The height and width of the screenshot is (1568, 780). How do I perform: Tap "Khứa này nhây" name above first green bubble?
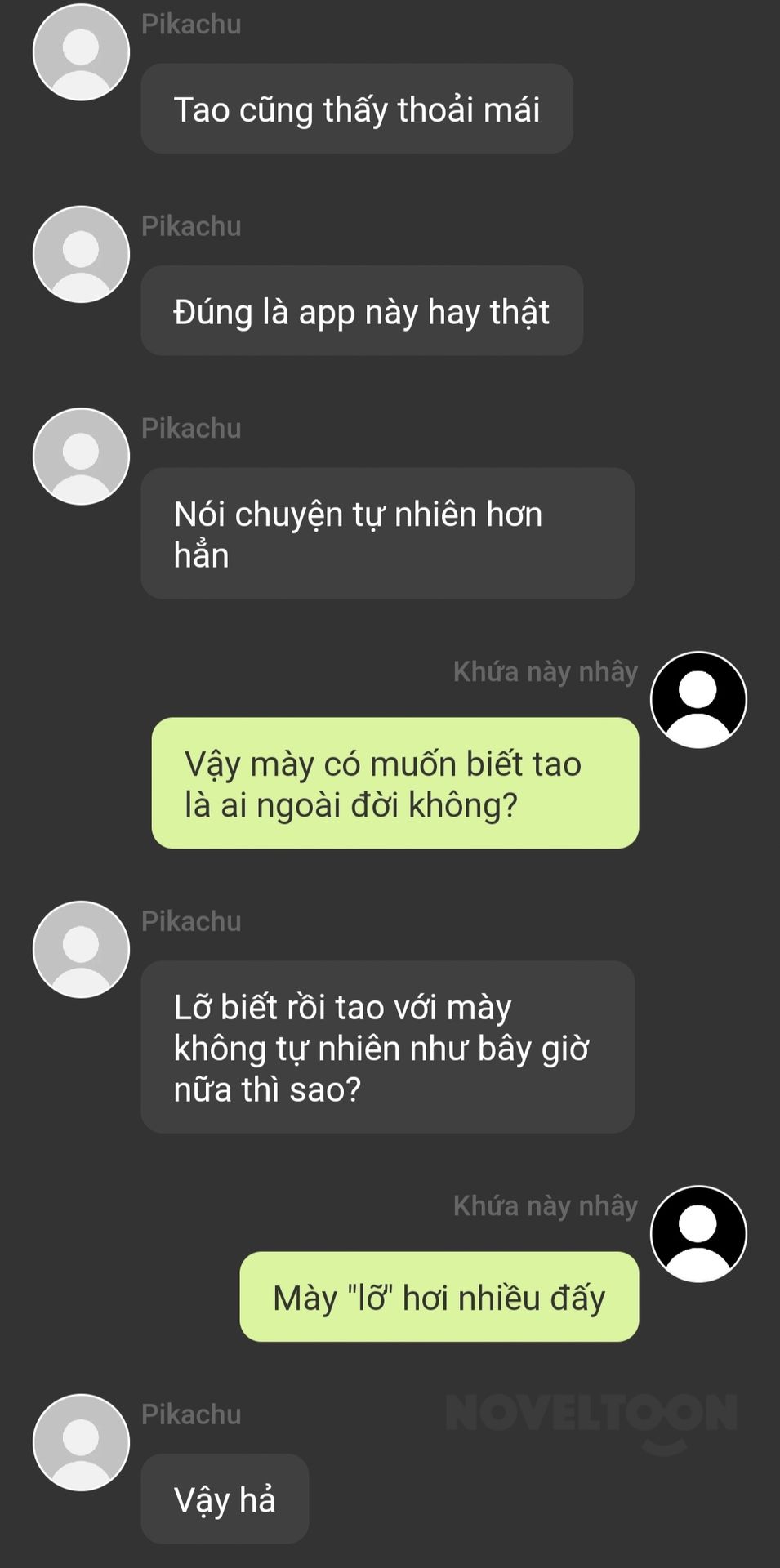[546, 672]
